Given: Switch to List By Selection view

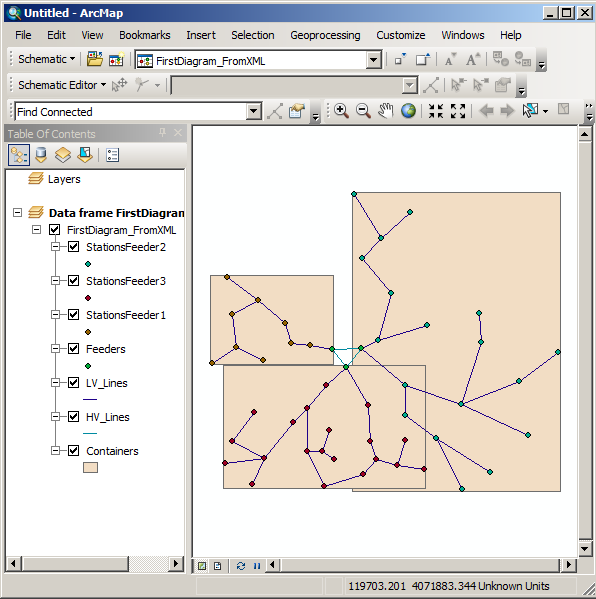Looking at the screenshot, I should pos(85,155).
